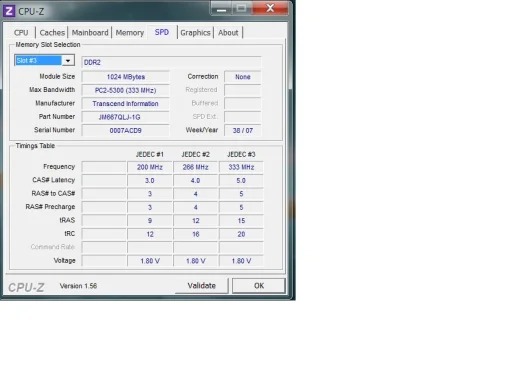This screenshot has height=384, width=512.
Task: Click the DDR2 memory type field
Action: point(171,62)
